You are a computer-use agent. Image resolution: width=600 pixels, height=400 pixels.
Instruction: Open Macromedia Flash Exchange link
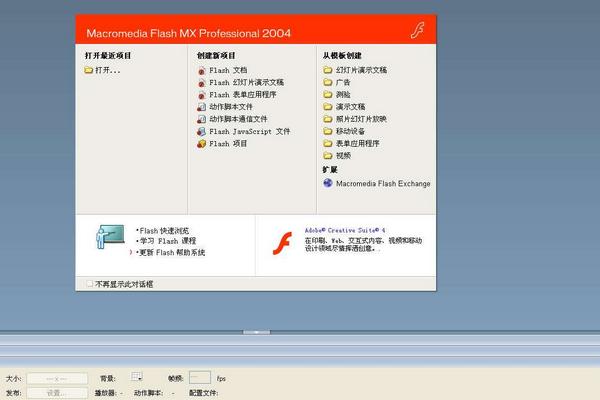pyautogui.click(x=383, y=184)
